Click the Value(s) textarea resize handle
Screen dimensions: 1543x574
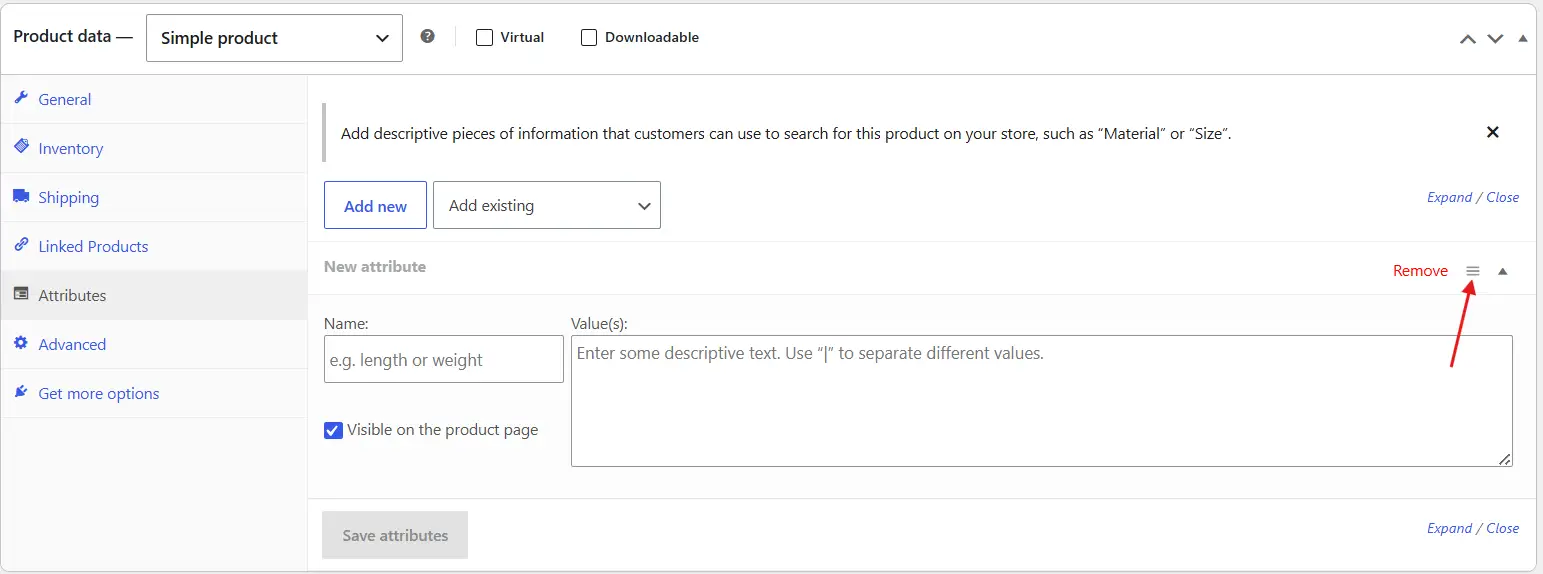point(1505,459)
